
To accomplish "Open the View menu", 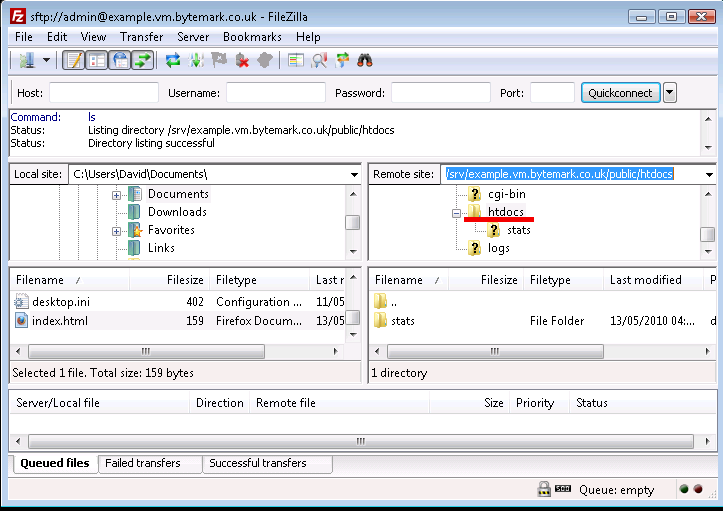I will [x=93, y=37].
